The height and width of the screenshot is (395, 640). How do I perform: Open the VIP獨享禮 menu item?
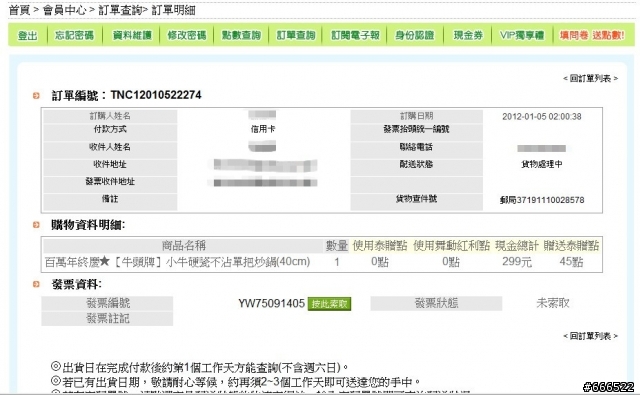click(x=522, y=36)
